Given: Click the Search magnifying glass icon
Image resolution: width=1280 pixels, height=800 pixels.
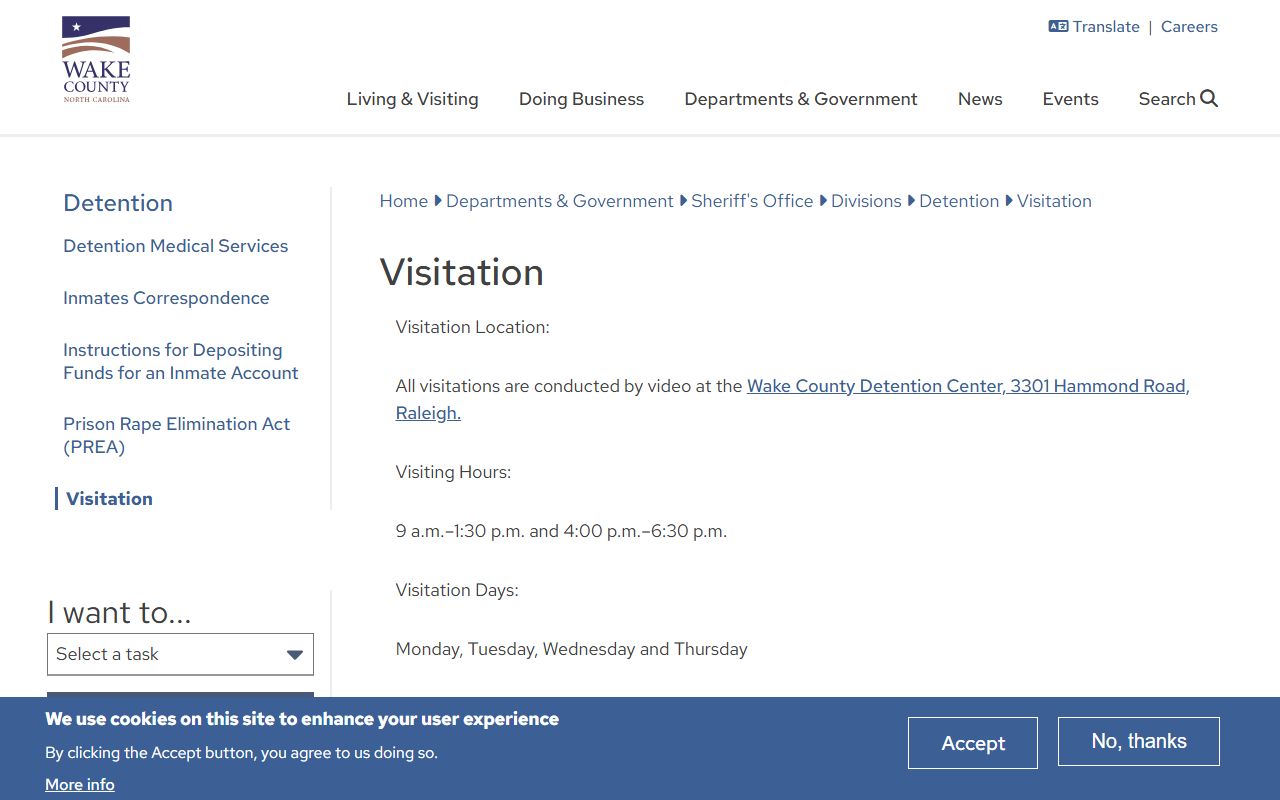Looking at the screenshot, I should (x=1209, y=98).
